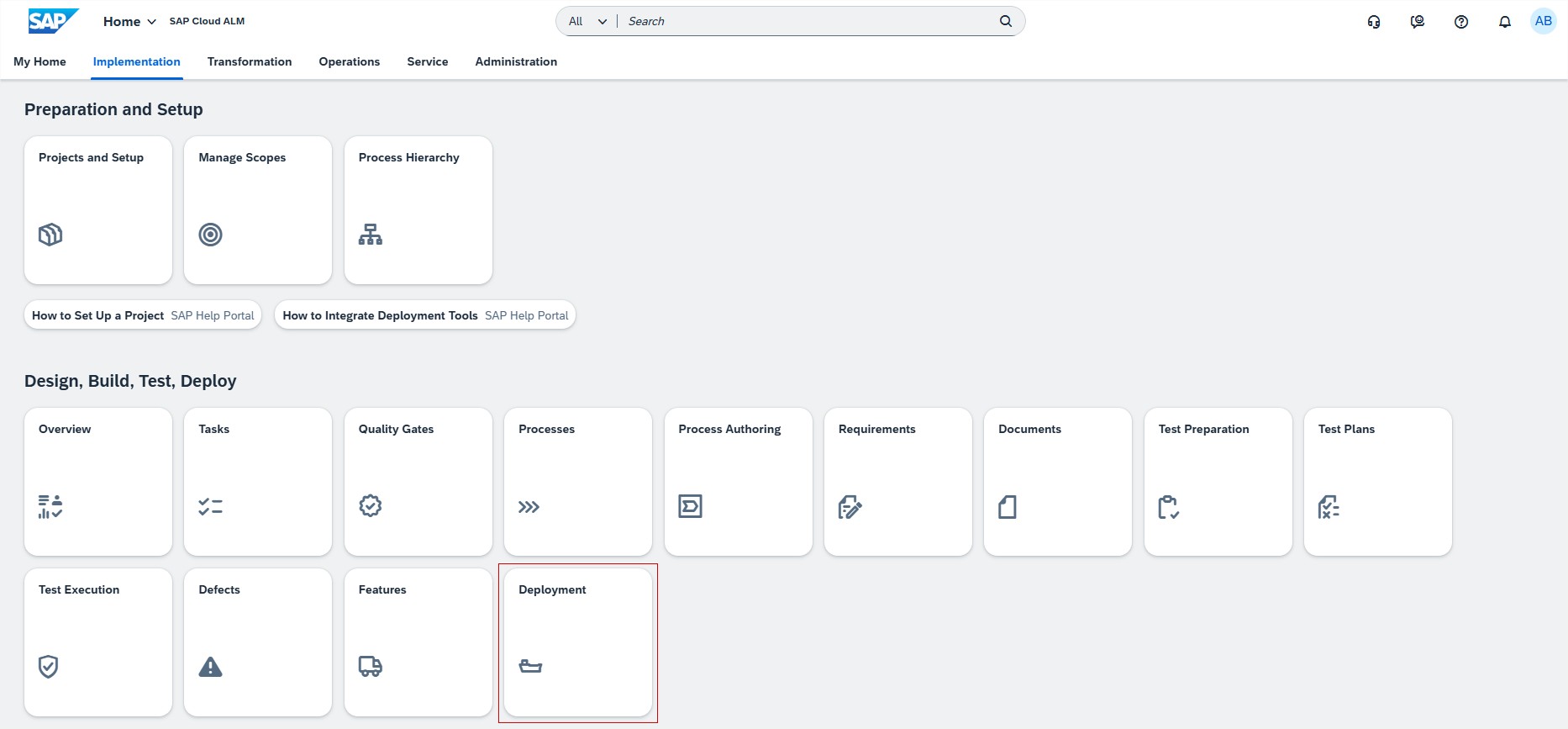This screenshot has height=729, width=1568.
Task: Click the headset support icon
Action: point(1374,22)
